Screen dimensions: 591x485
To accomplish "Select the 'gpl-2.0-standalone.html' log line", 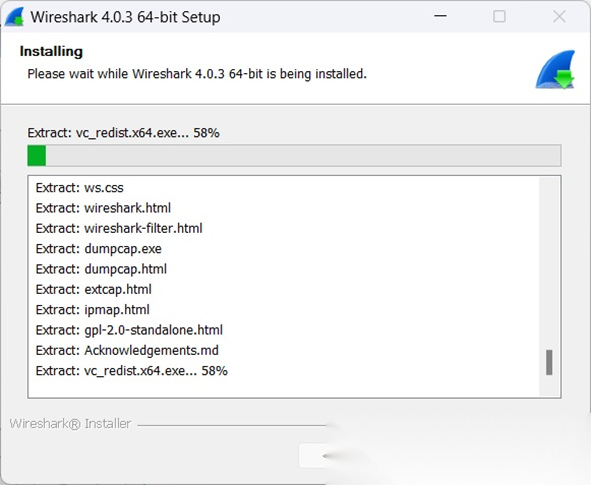I will (x=129, y=330).
